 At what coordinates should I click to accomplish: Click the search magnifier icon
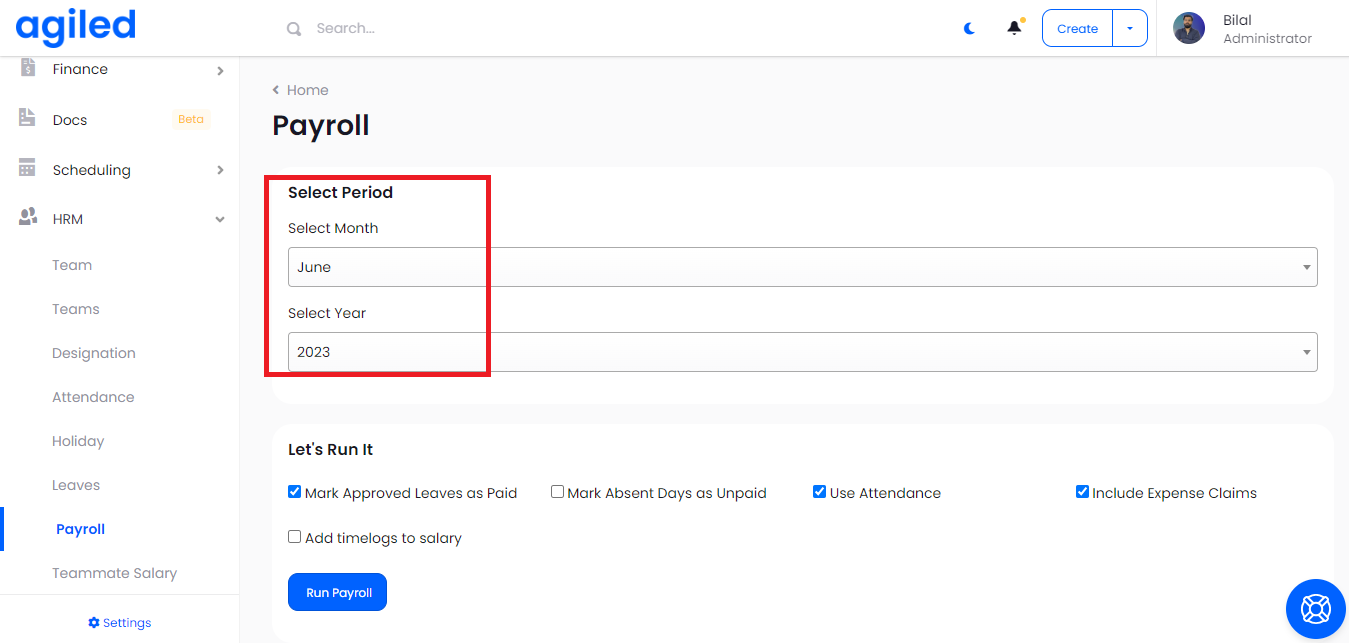point(294,29)
